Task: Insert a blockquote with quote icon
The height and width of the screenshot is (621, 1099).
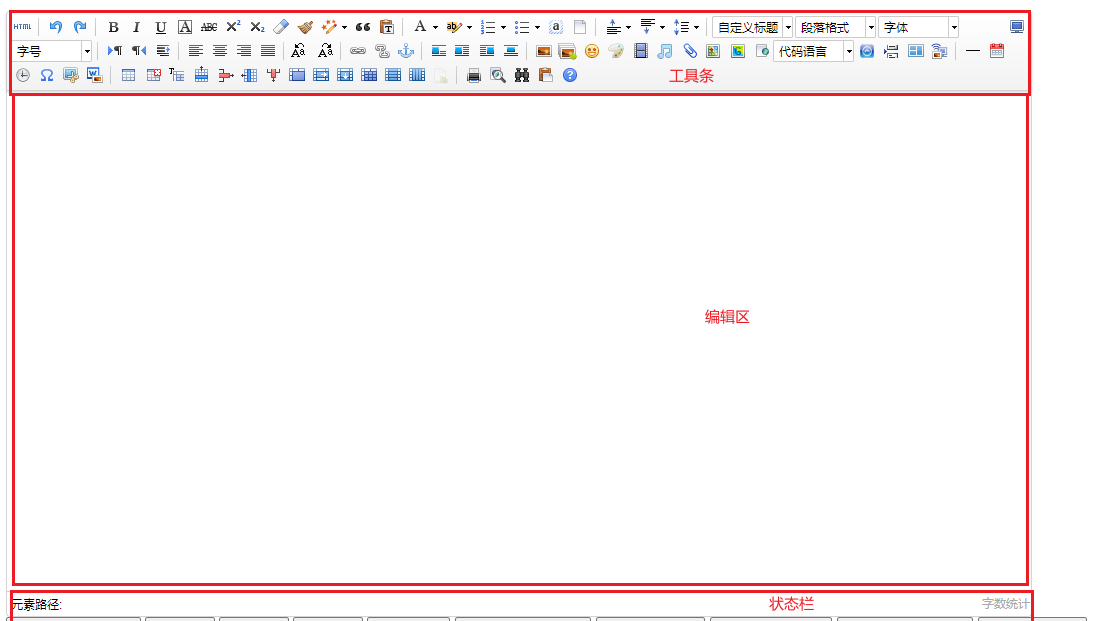Action: tap(362, 27)
